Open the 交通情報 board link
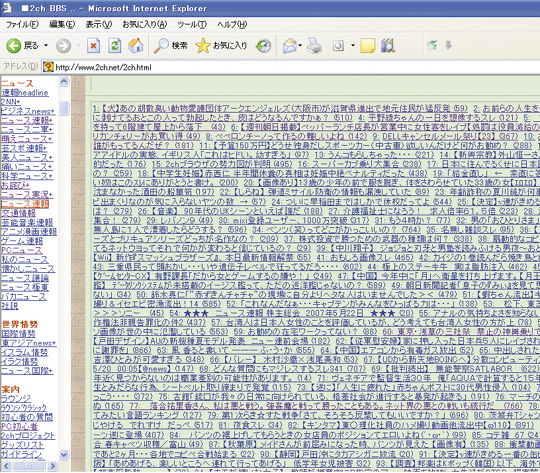The width and height of the screenshot is (540, 473). pos(18,213)
